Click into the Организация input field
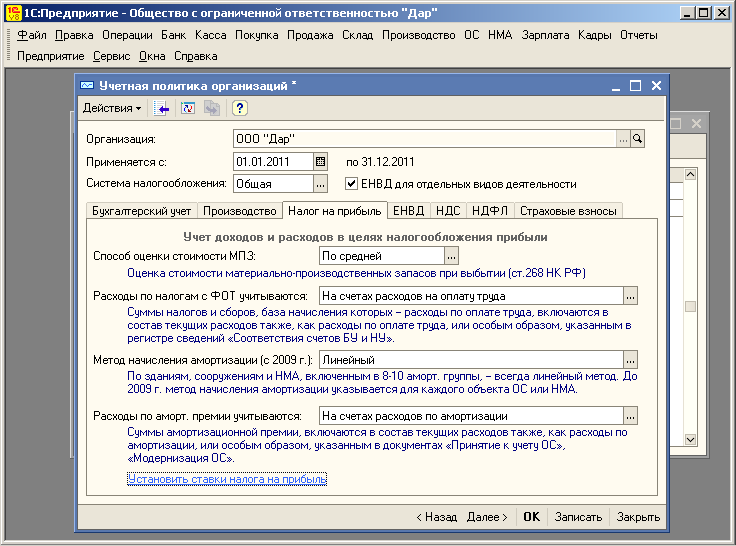736x546 pixels. click(425, 138)
